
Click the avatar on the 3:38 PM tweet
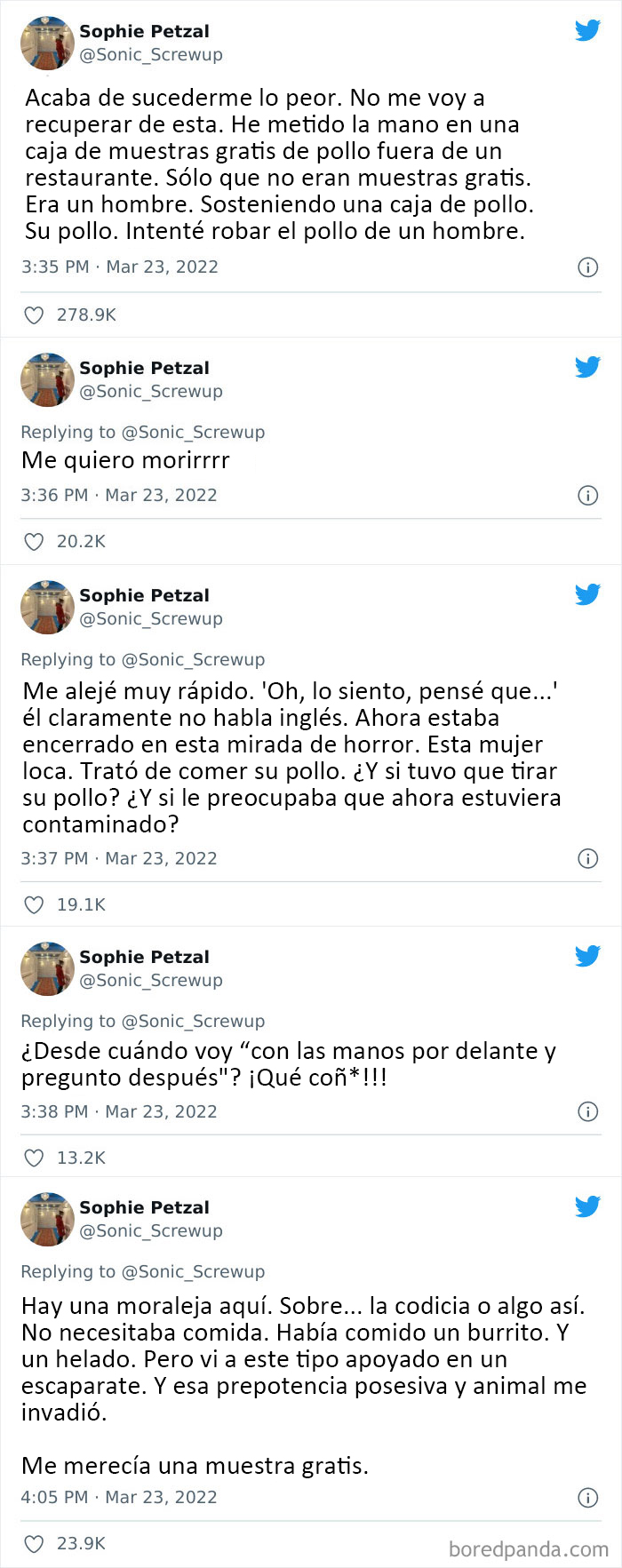point(47,969)
